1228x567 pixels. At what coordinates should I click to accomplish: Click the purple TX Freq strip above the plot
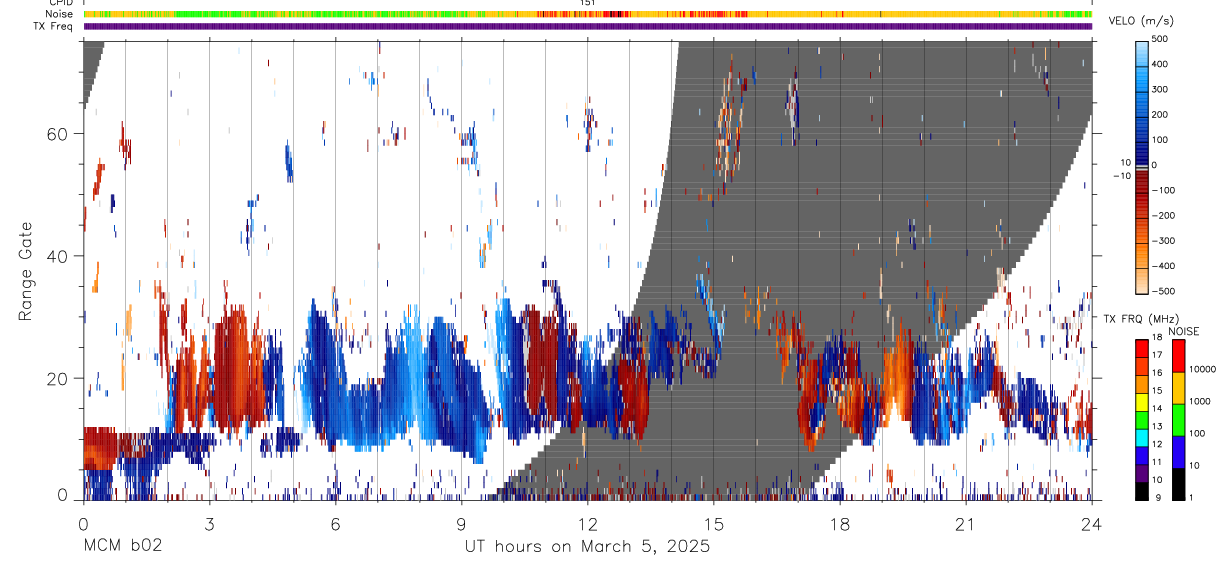click(588, 26)
